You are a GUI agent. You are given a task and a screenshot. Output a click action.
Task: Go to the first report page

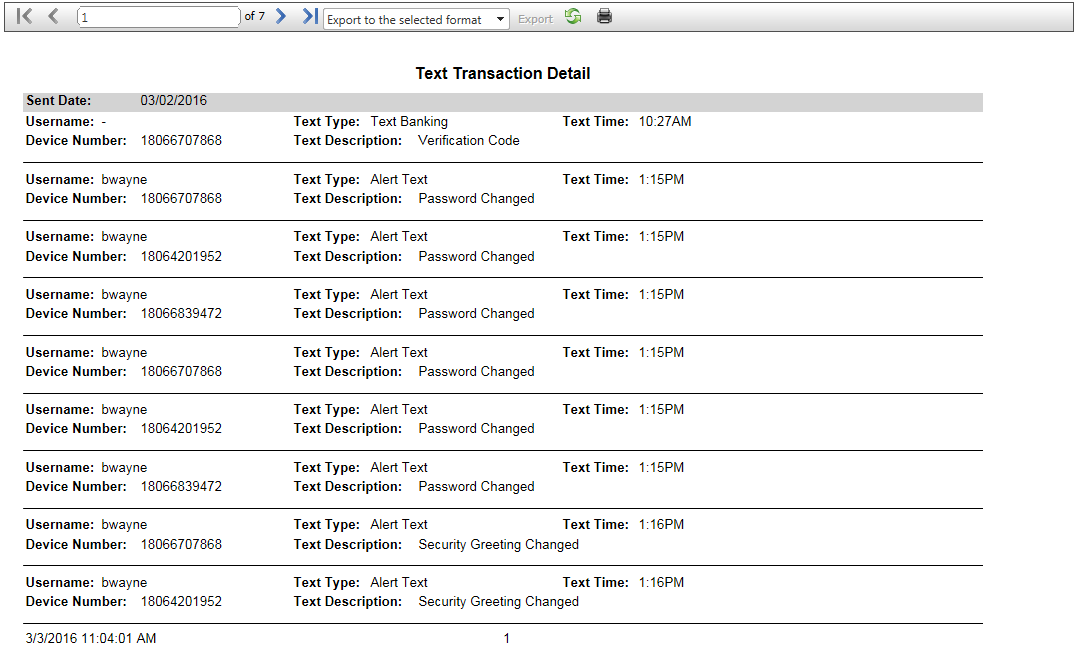click(x=25, y=17)
